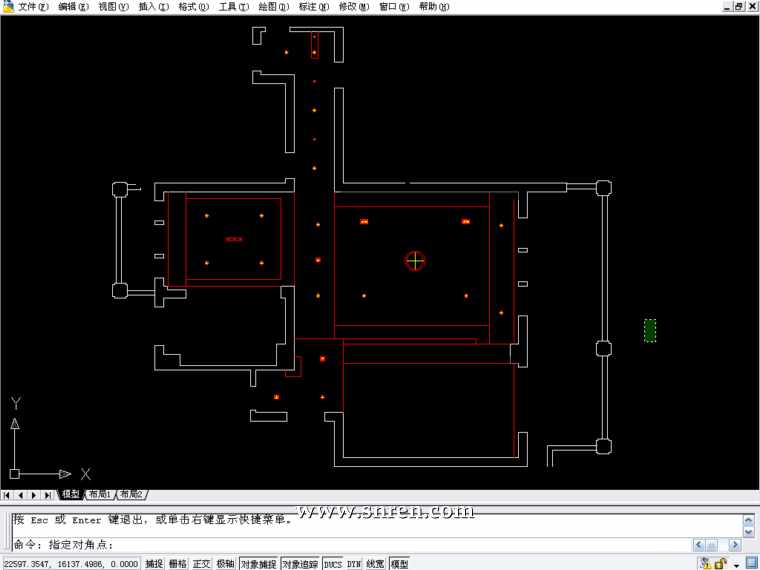Click the previous layout tab arrow
The height and width of the screenshot is (570, 760).
coord(20,495)
